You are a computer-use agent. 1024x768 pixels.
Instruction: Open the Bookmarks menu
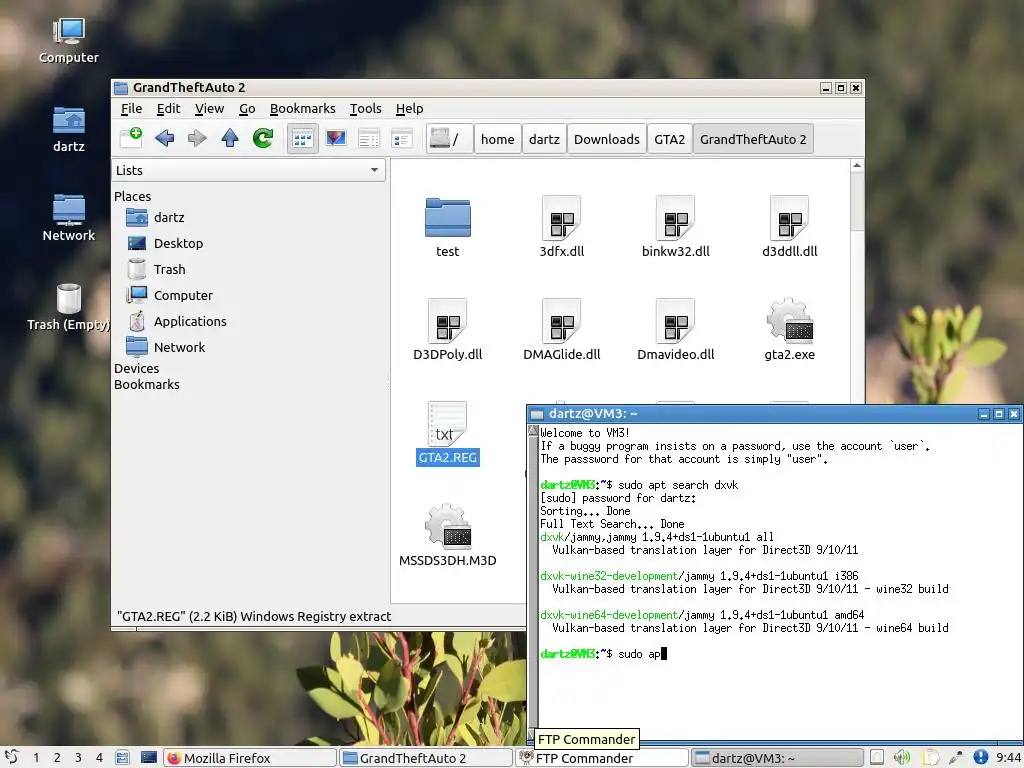coord(302,108)
